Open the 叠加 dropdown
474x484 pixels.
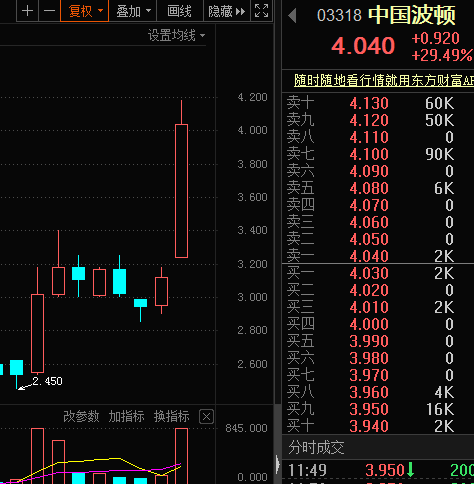[x=133, y=11]
